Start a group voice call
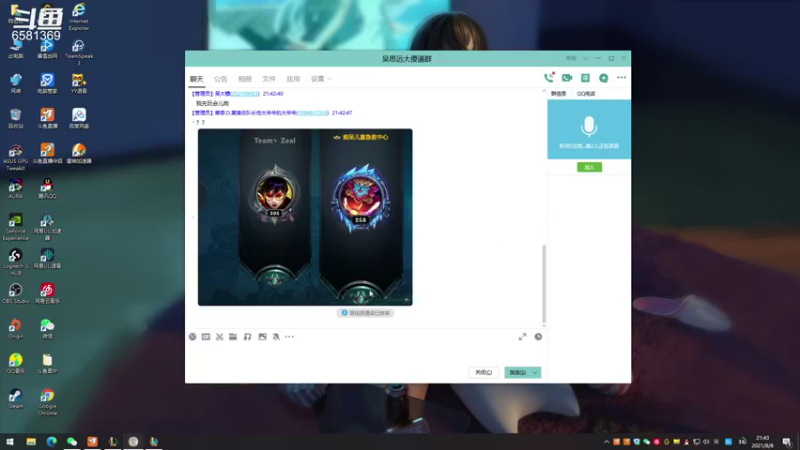Screen dimensions: 800x450 549,78
